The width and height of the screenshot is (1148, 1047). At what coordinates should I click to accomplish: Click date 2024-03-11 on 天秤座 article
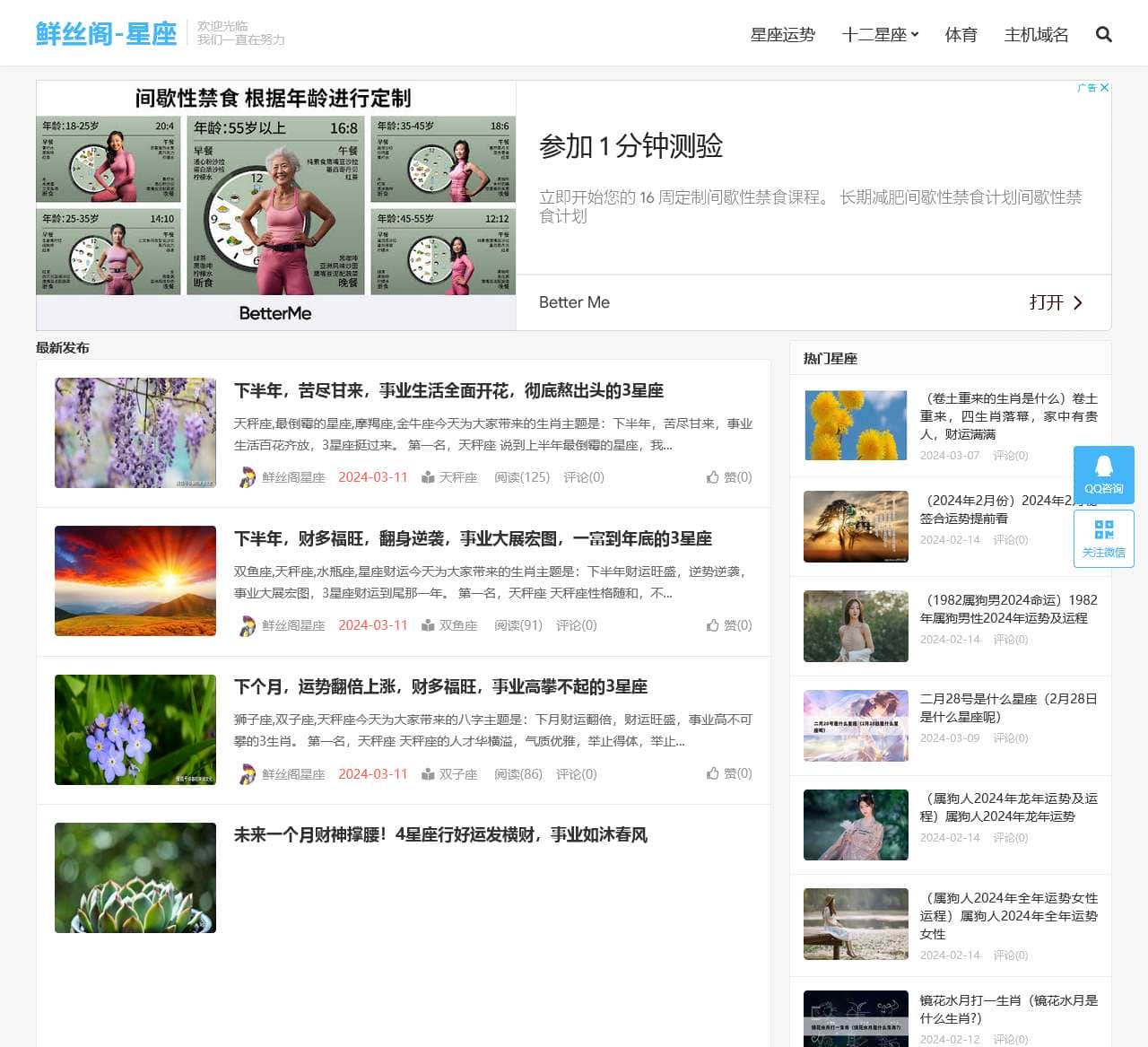tap(373, 477)
